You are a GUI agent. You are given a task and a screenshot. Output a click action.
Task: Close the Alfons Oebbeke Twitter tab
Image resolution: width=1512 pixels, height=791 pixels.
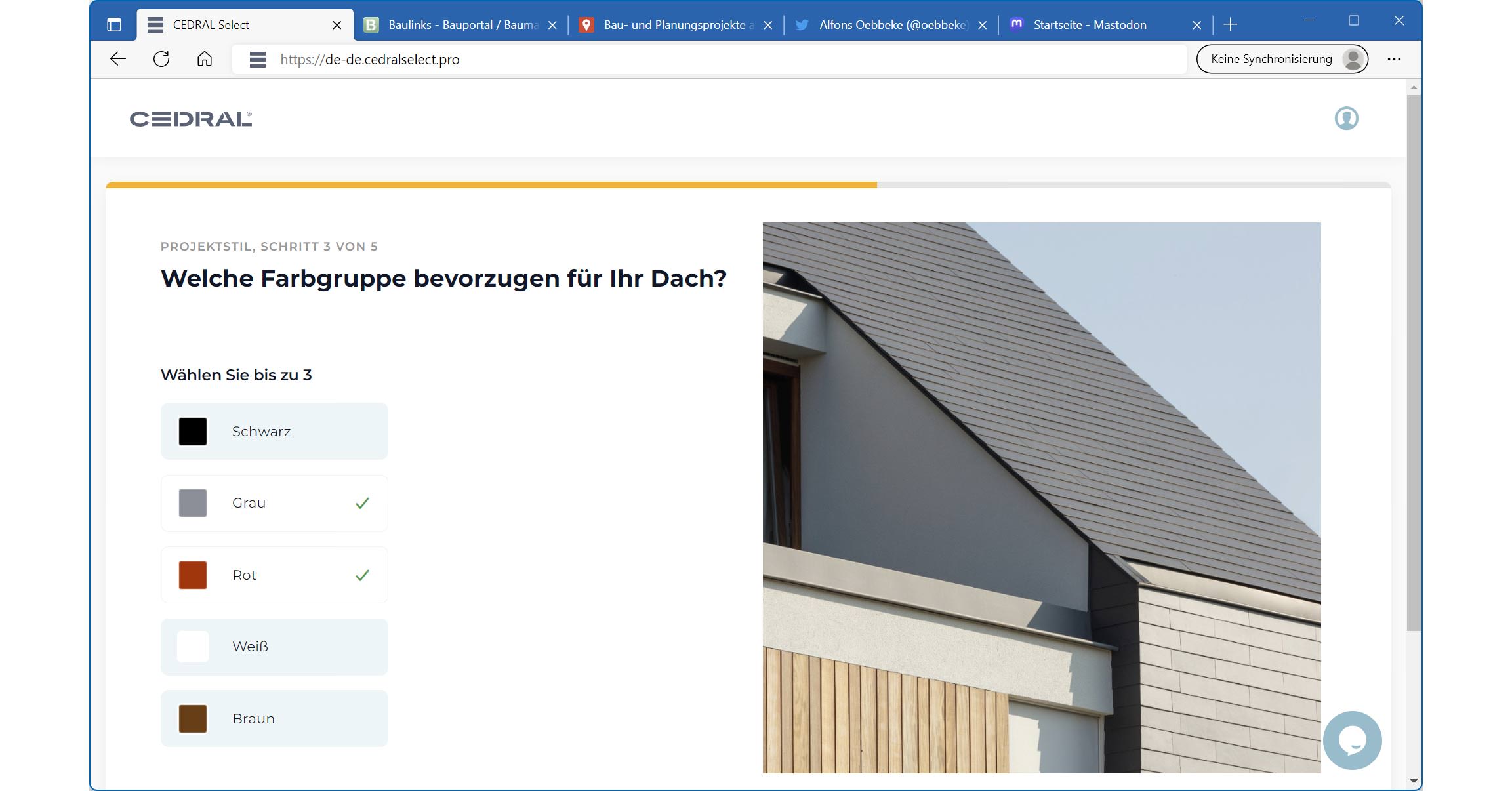coord(983,25)
